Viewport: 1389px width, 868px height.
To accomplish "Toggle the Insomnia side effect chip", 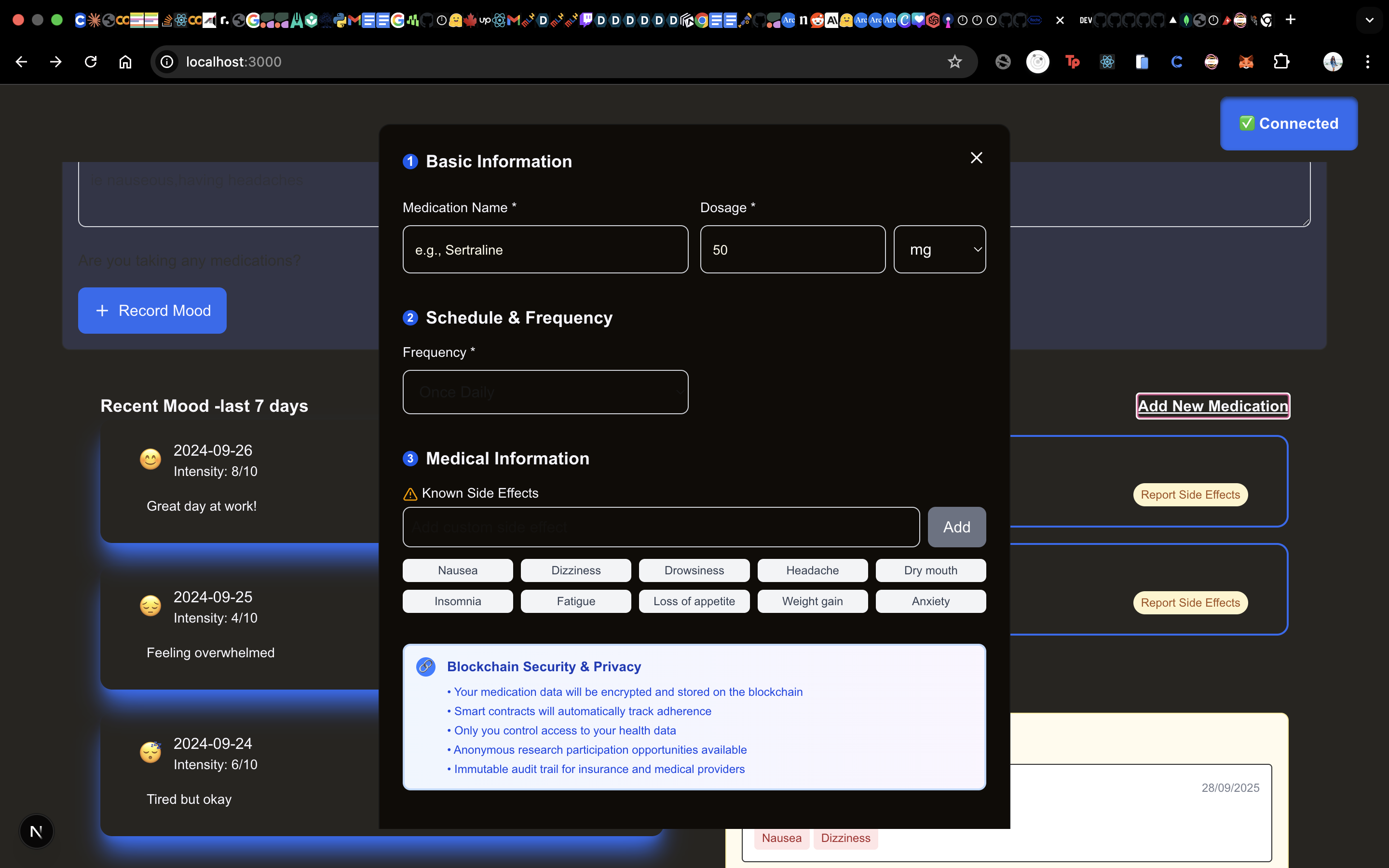I will [457, 601].
